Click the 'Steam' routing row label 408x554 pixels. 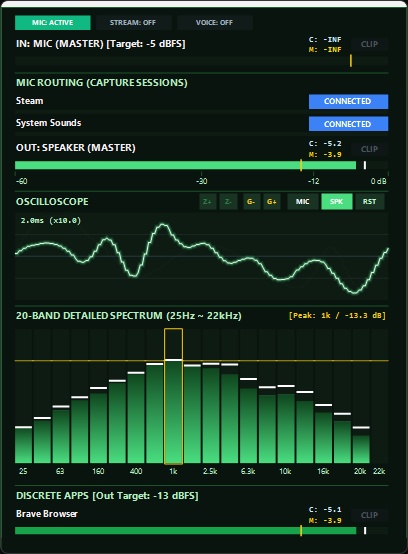tap(30, 101)
